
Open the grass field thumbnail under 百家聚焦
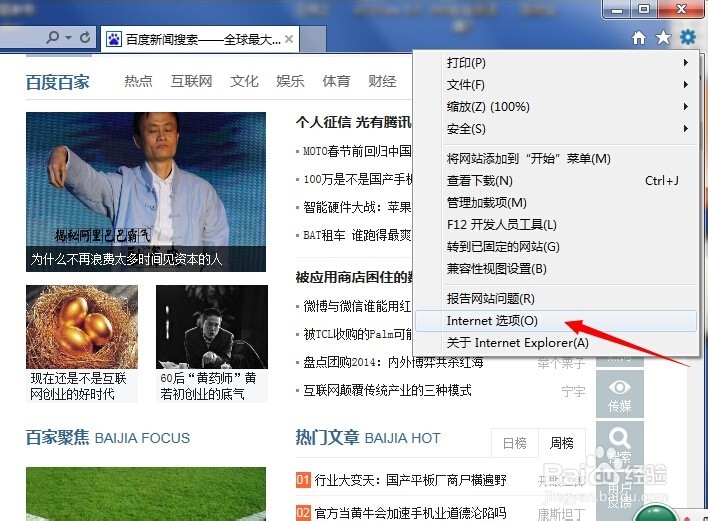146,494
